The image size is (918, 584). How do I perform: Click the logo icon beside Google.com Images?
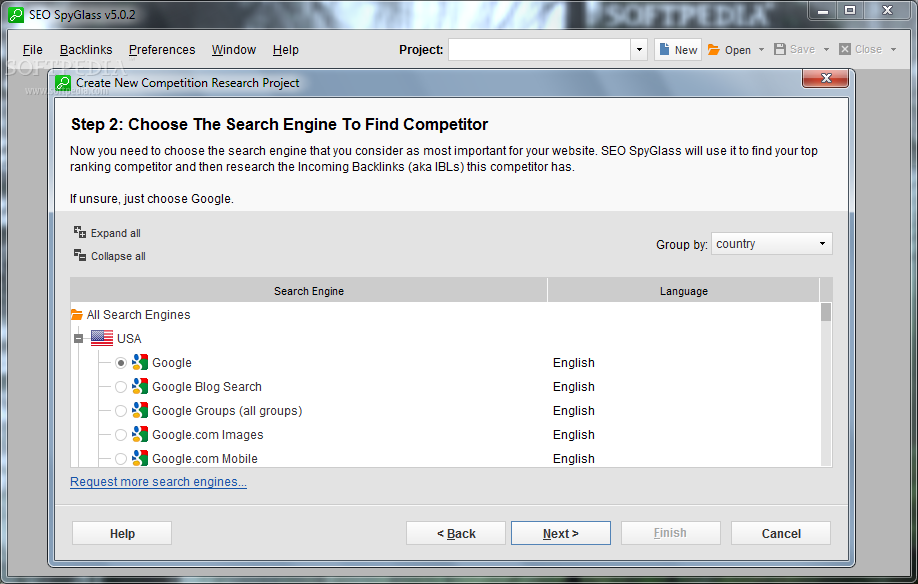coord(139,434)
